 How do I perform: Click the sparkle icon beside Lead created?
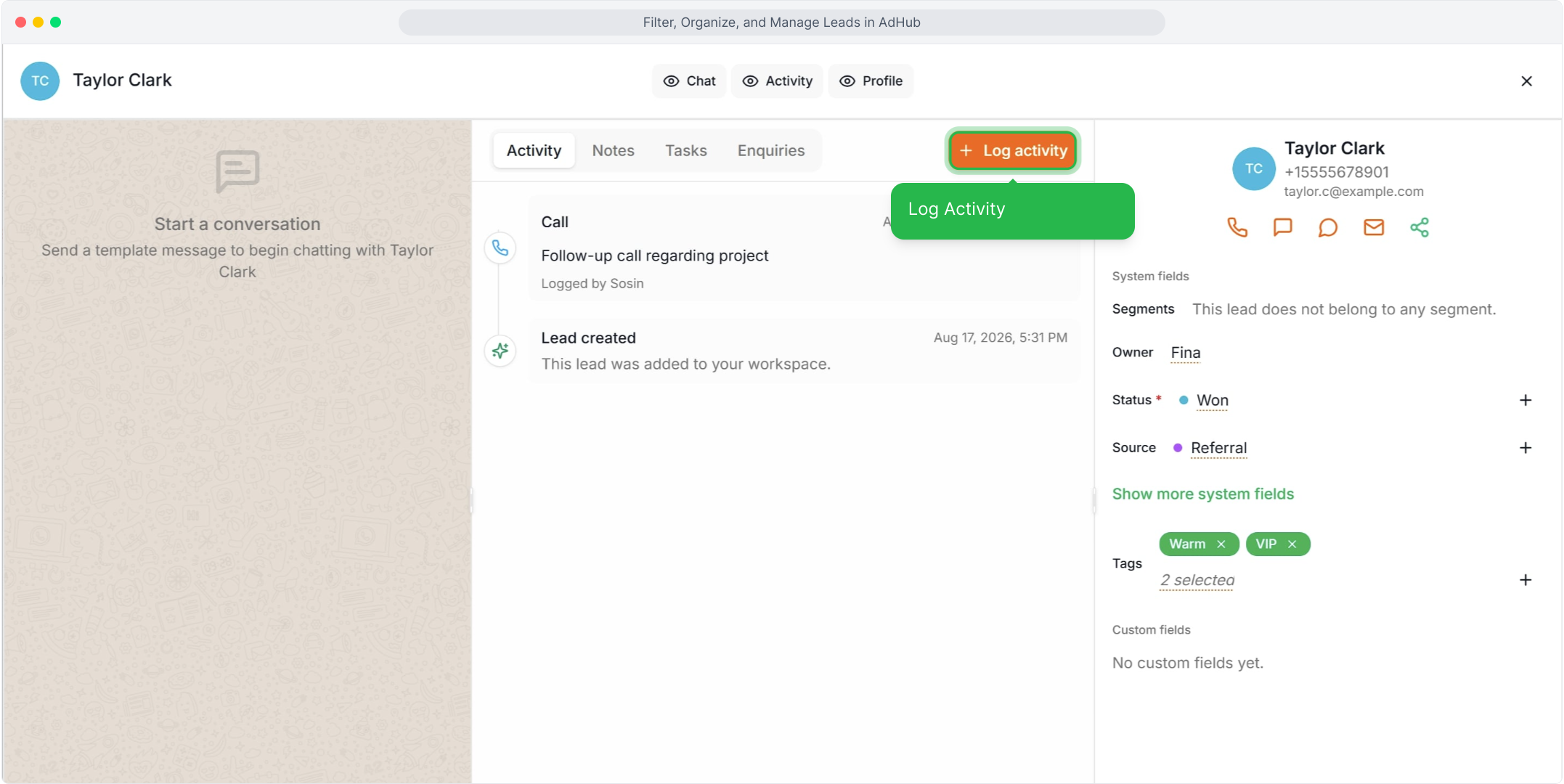(500, 351)
